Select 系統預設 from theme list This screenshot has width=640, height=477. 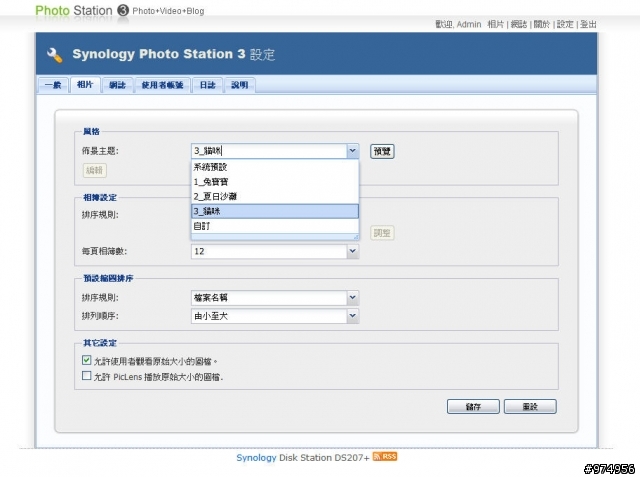click(x=275, y=167)
